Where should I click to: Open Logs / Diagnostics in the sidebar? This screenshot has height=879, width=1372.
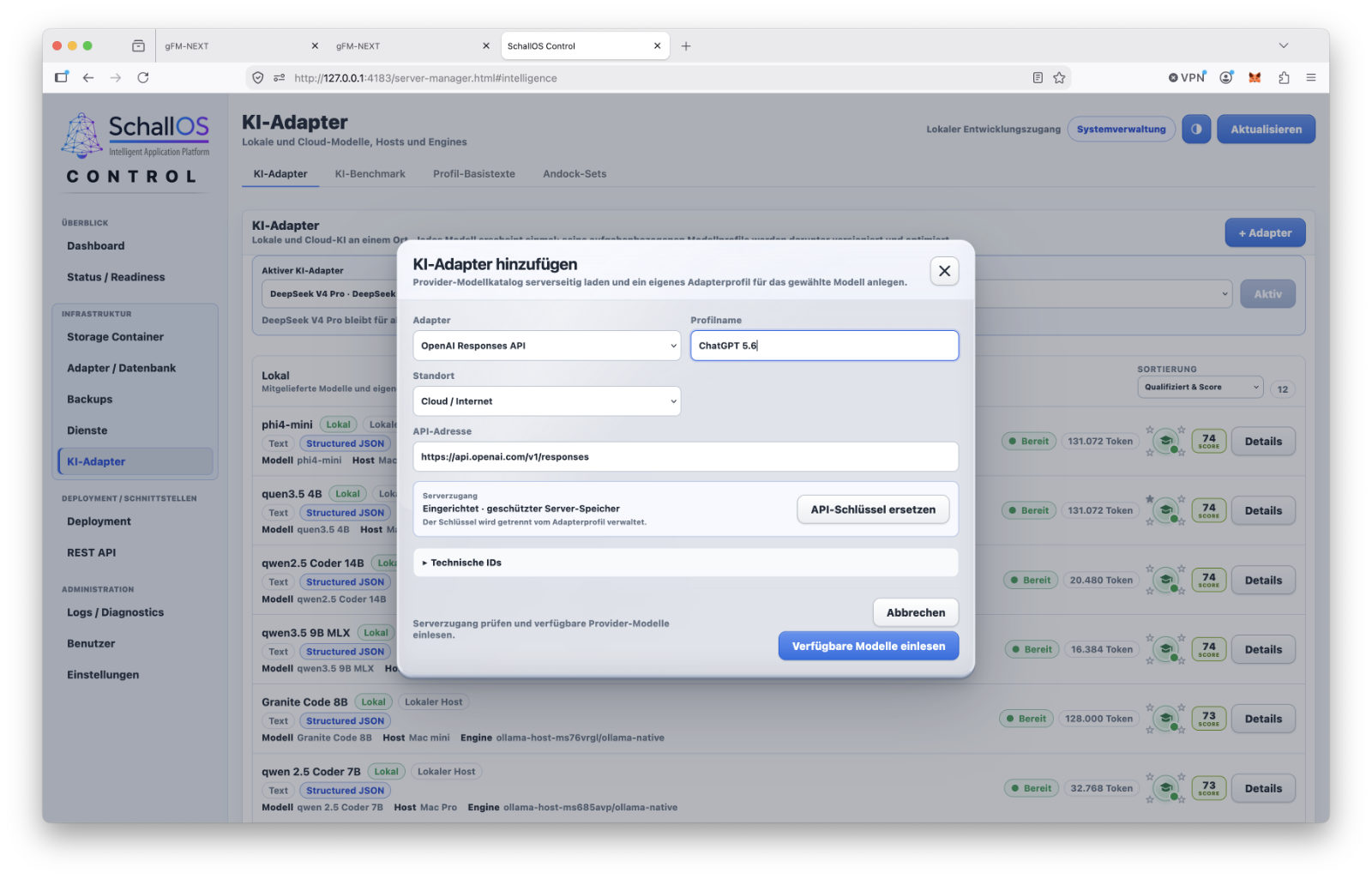(x=115, y=612)
